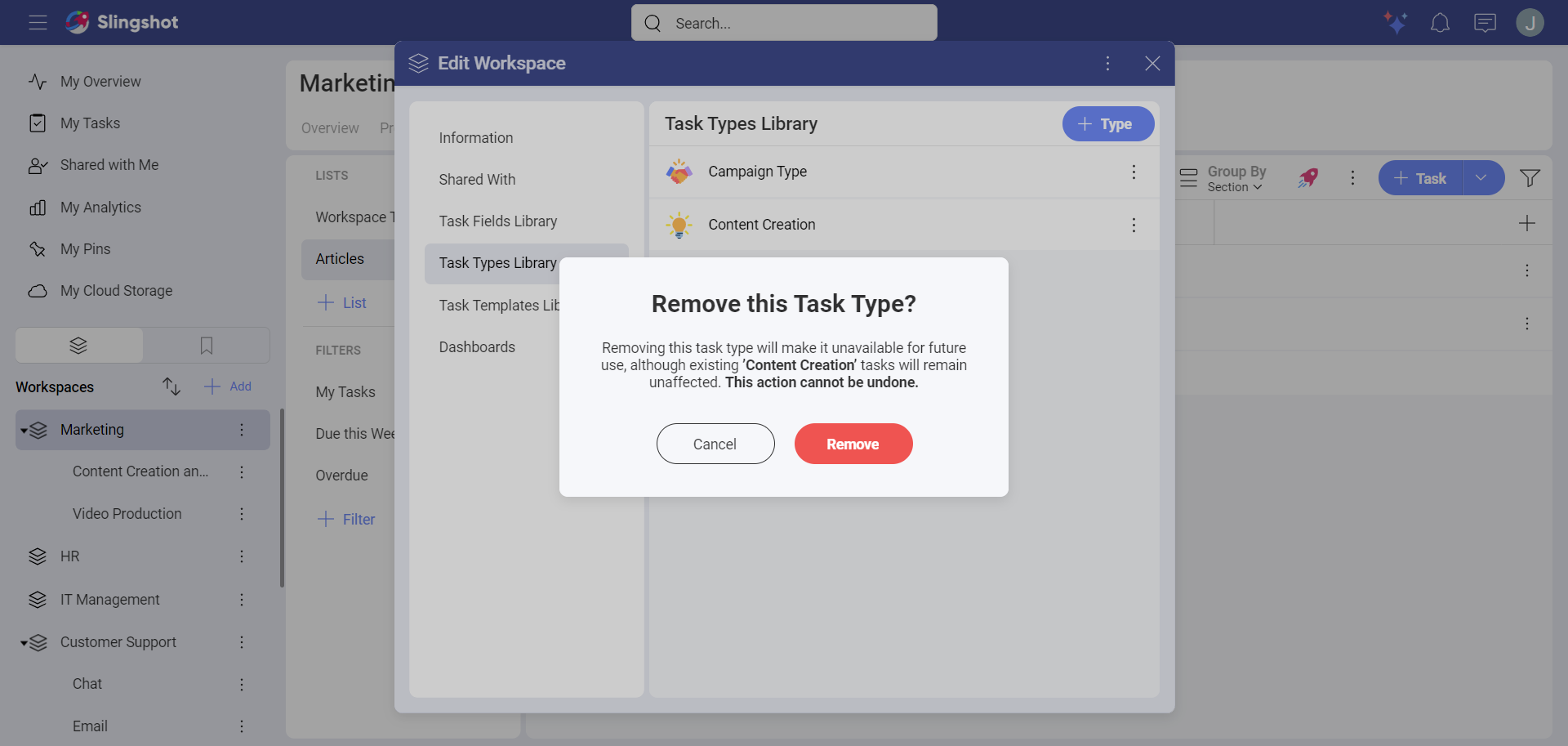Screen dimensions: 1568x746
Task: Click the Content Creation lightbulb icon
Action: click(x=679, y=225)
